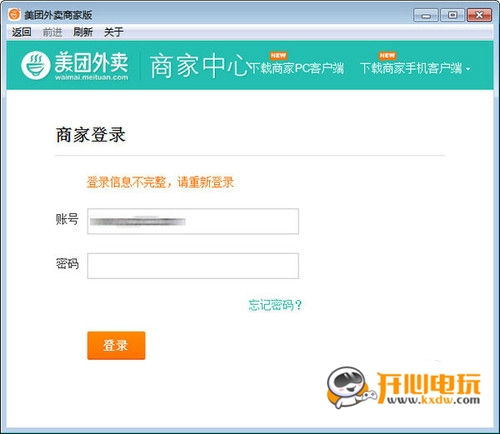Minimize the 美团外卖商家版 window
This screenshot has width=500, height=434.
click(x=426, y=15)
